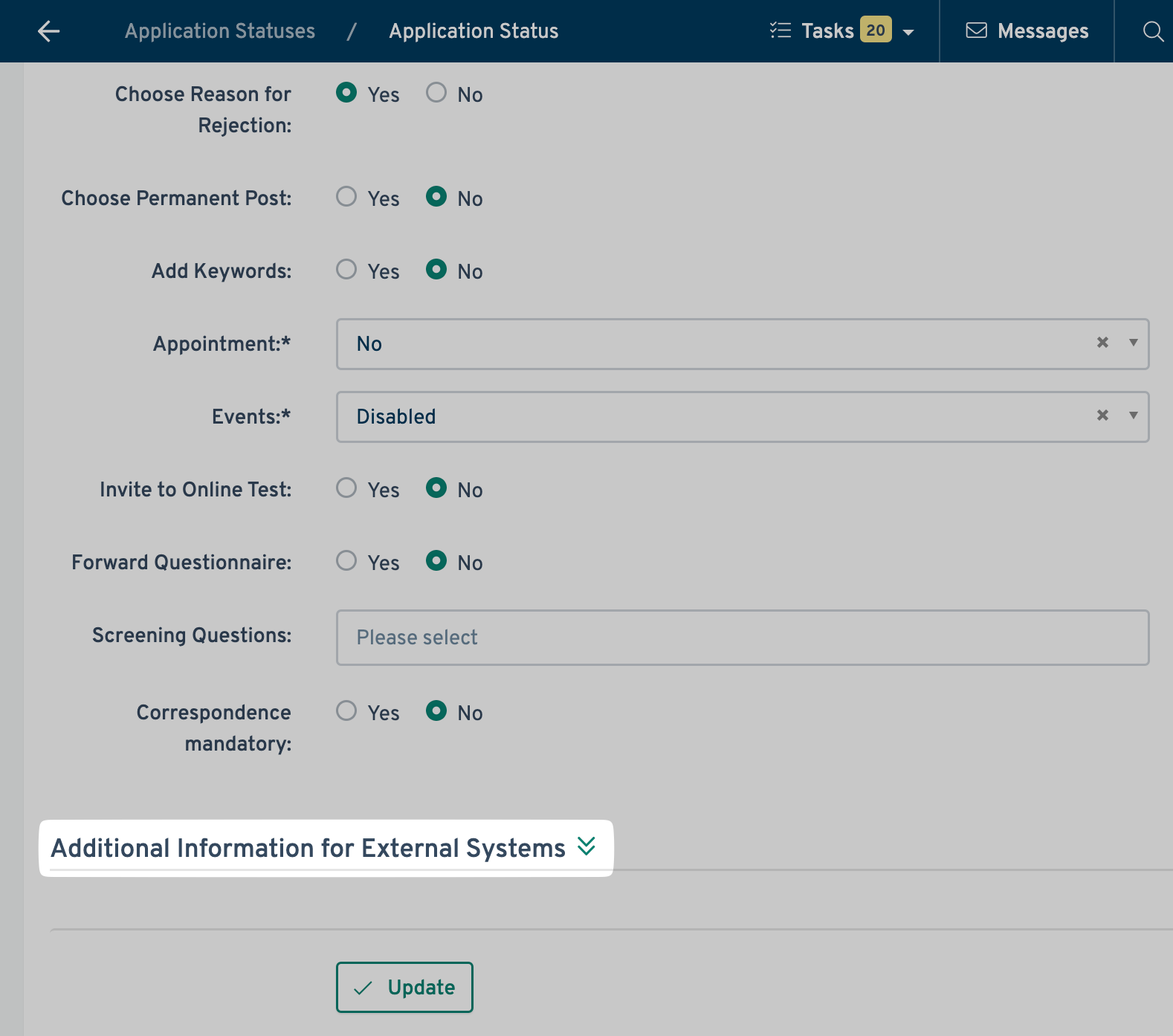
Task: Open the search magnifier icon
Action: 1152,31
